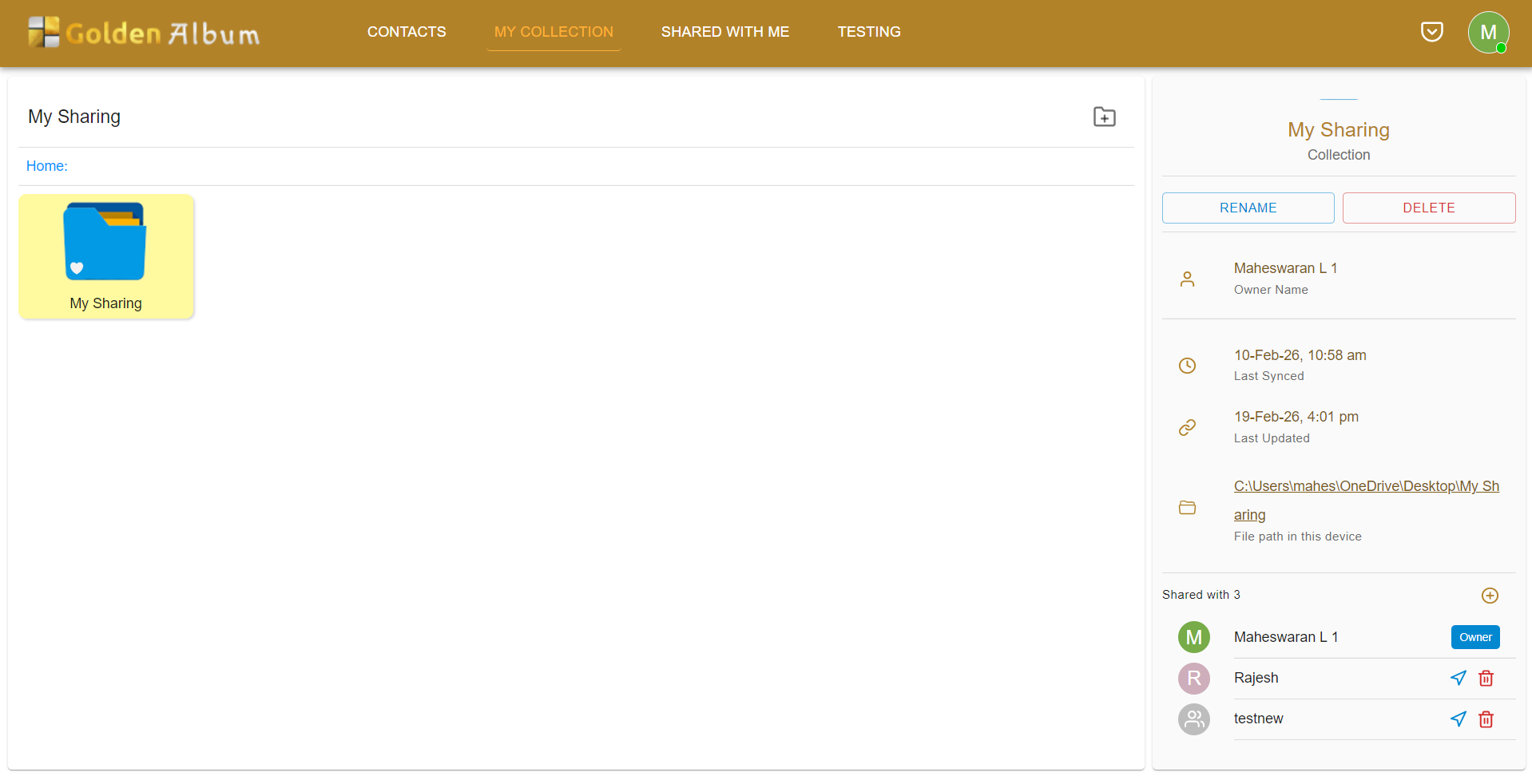Viewport: 1532px width, 784px height.
Task: Open the user profile avatar menu
Action: point(1487,33)
